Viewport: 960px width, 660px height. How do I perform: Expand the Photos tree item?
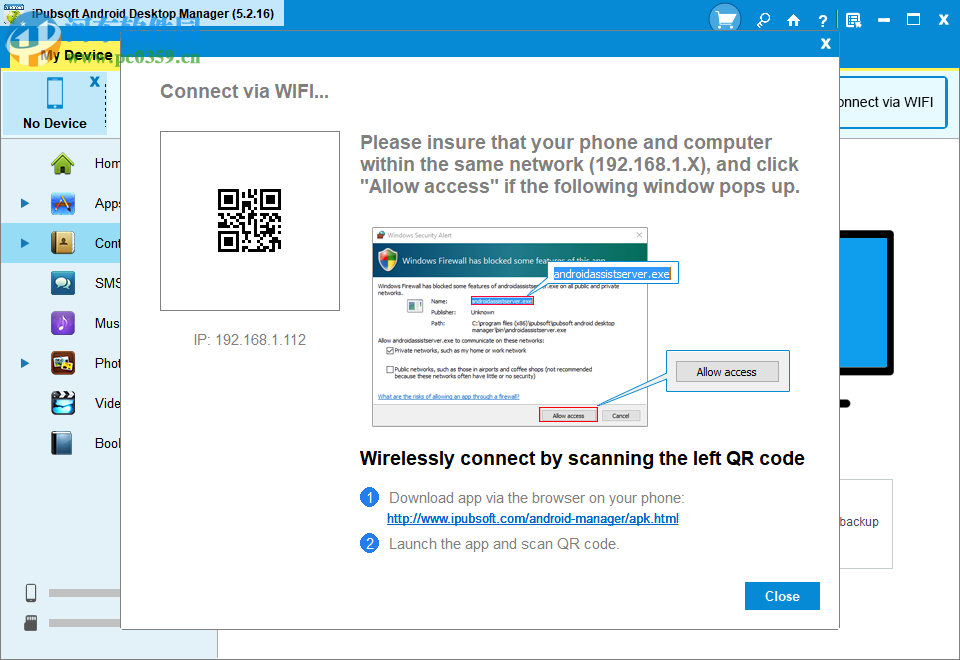(x=23, y=363)
